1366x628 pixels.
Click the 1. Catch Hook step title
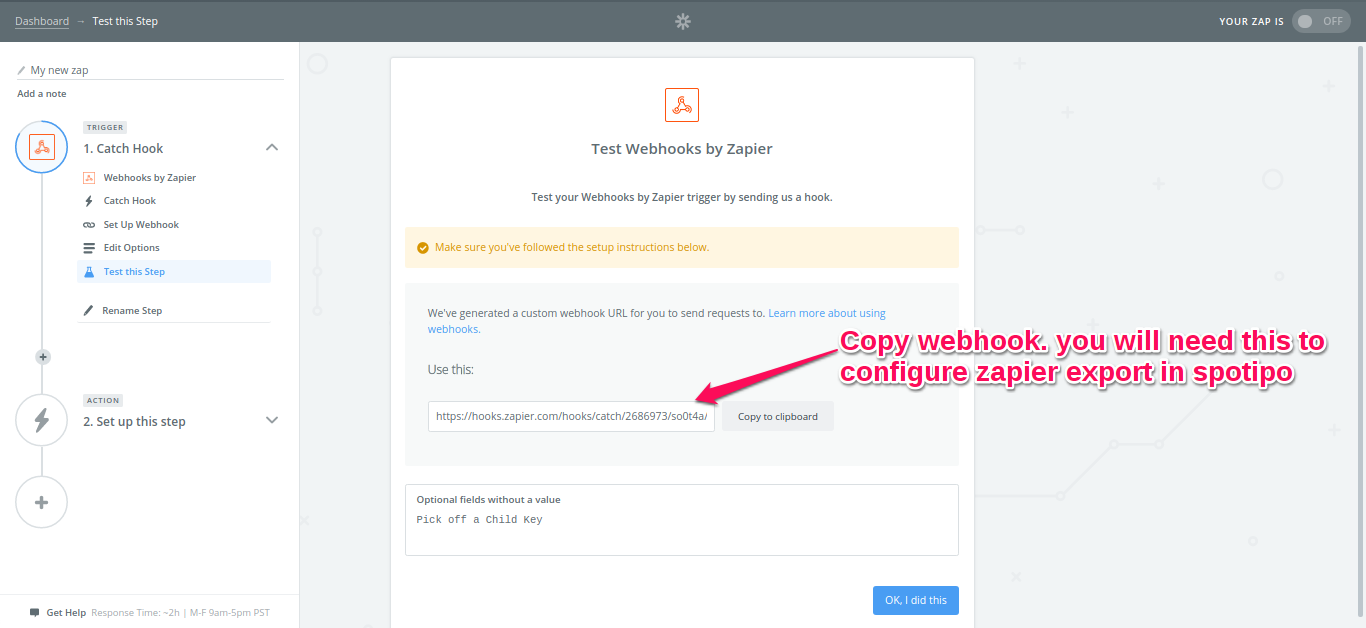pyautogui.click(x=123, y=148)
